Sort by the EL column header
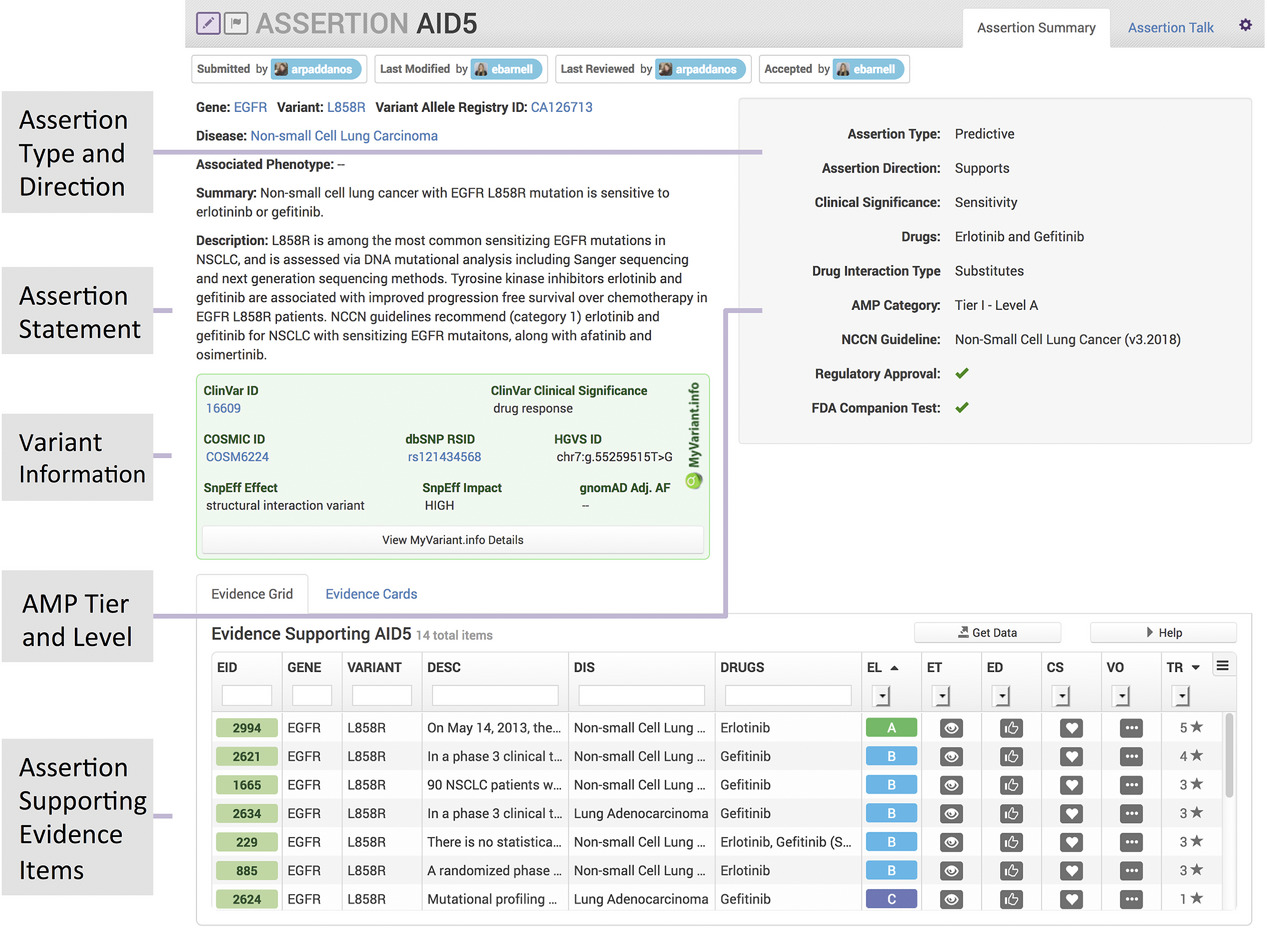Image resolution: width=1267 pixels, height=928 pixels. pos(882,667)
